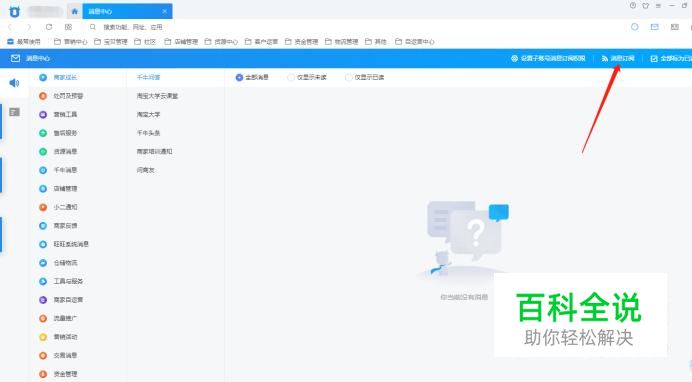This screenshot has width=692, height=382.
Task: Select the 千牛头条 subcategory
Action: [x=148, y=133]
